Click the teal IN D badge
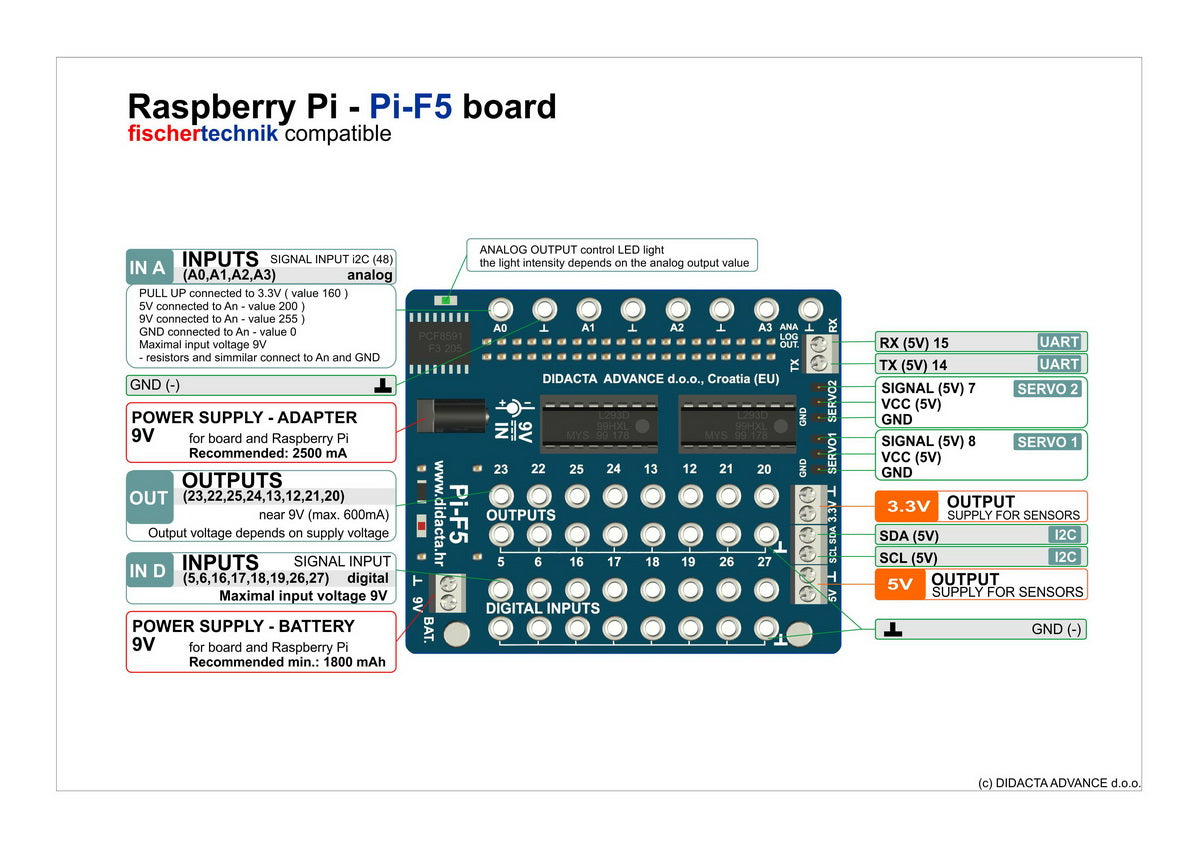 148,571
